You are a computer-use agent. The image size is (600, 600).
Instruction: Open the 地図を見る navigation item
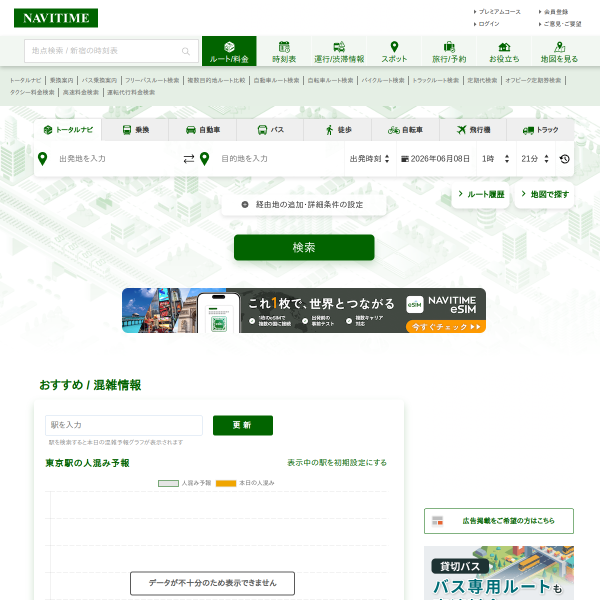(x=559, y=51)
